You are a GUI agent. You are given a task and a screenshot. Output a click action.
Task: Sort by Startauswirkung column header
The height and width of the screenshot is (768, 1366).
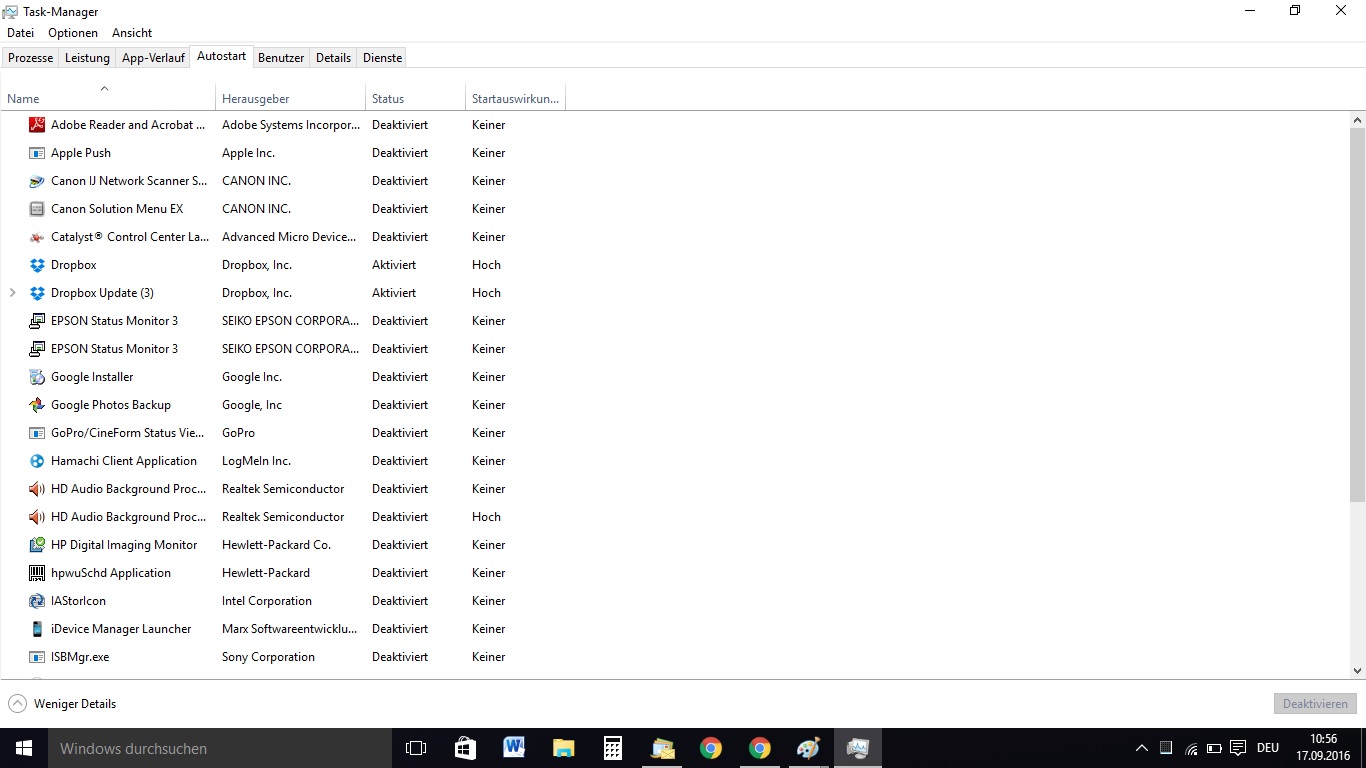(x=516, y=98)
